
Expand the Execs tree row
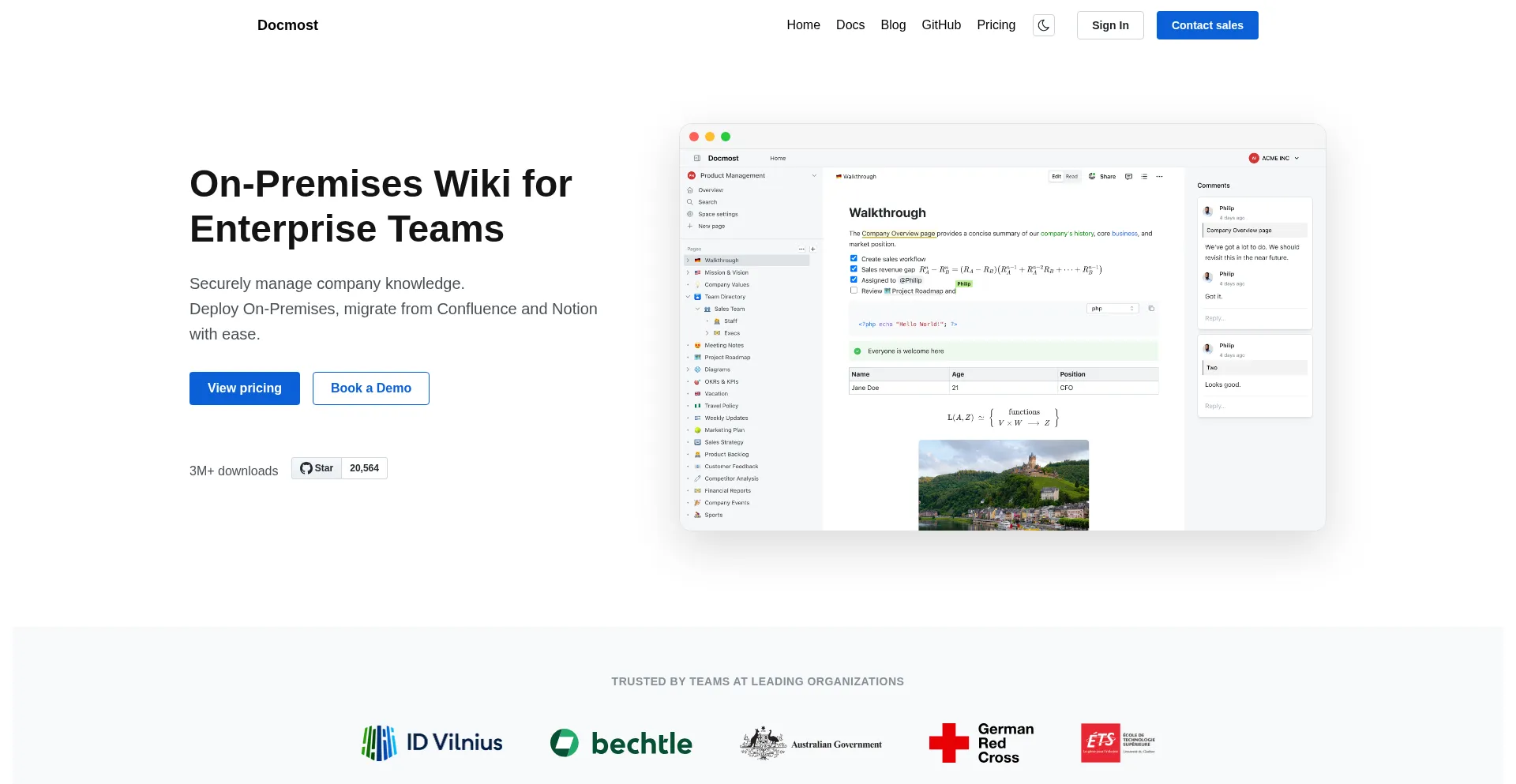(707, 333)
